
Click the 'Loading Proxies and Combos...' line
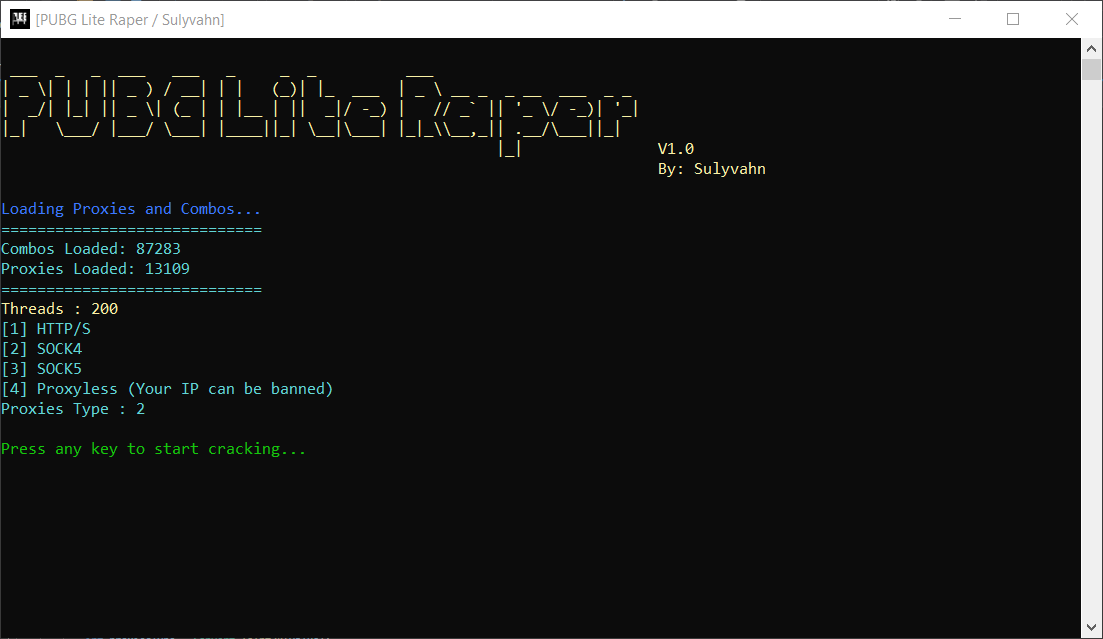(131, 209)
